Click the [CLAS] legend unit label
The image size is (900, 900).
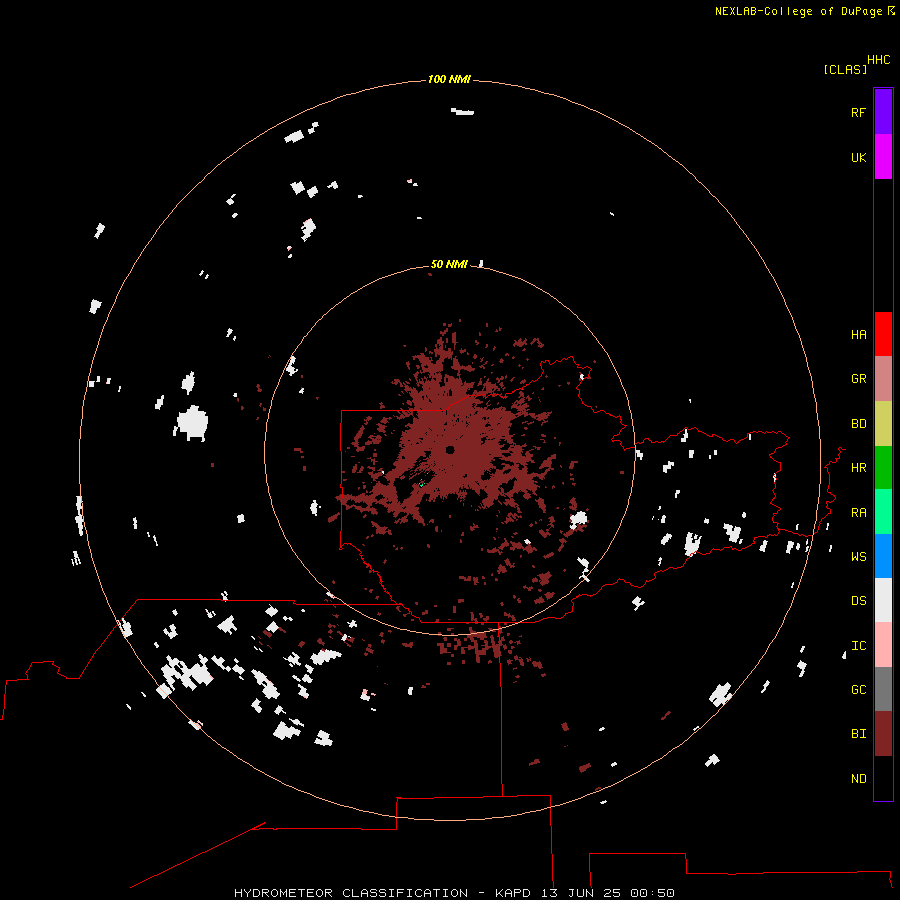[x=845, y=70]
